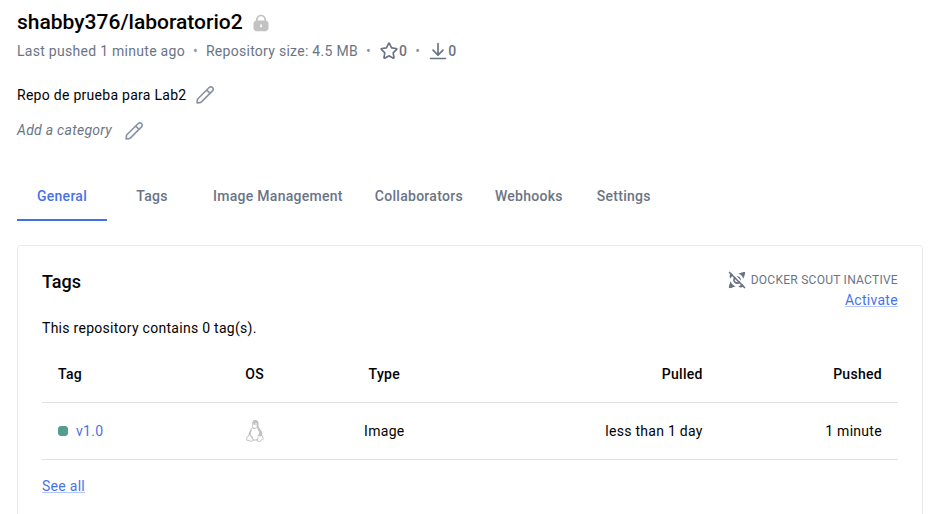Image resolution: width=929 pixels, height=514 pixels.
Task: Click the private repository lock icon
Action: point(261,23)
